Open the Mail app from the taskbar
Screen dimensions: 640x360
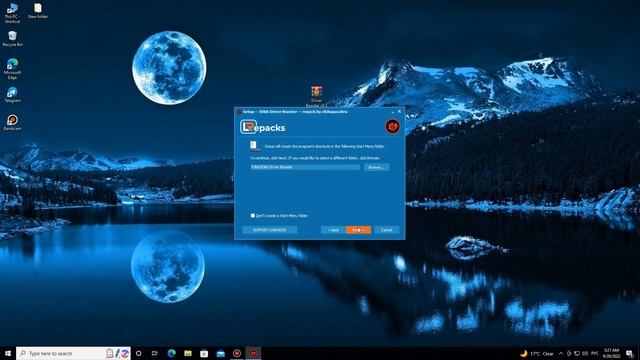220,353
